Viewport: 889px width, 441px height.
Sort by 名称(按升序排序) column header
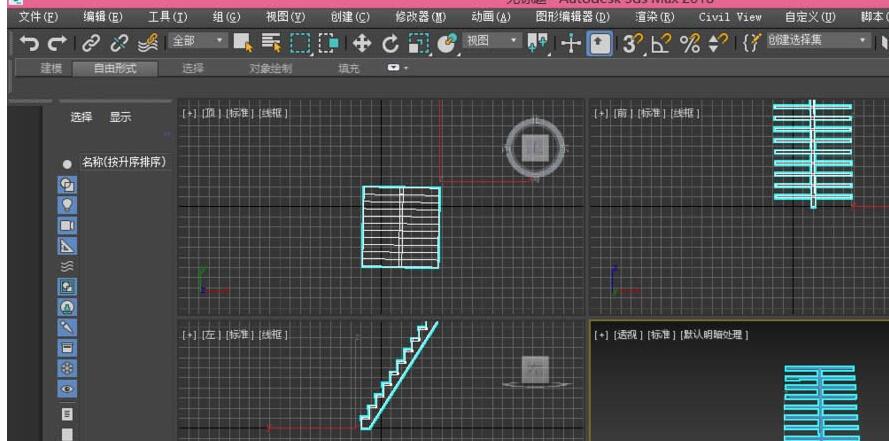pyautogui.click(x=124, y=162)
